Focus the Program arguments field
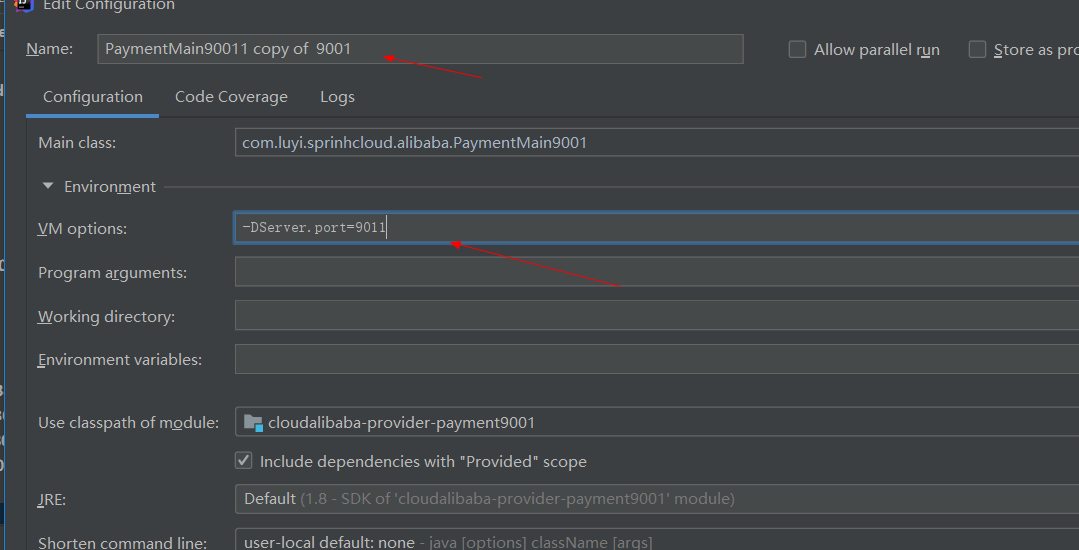1079x550 pixels. coord(656,272)
